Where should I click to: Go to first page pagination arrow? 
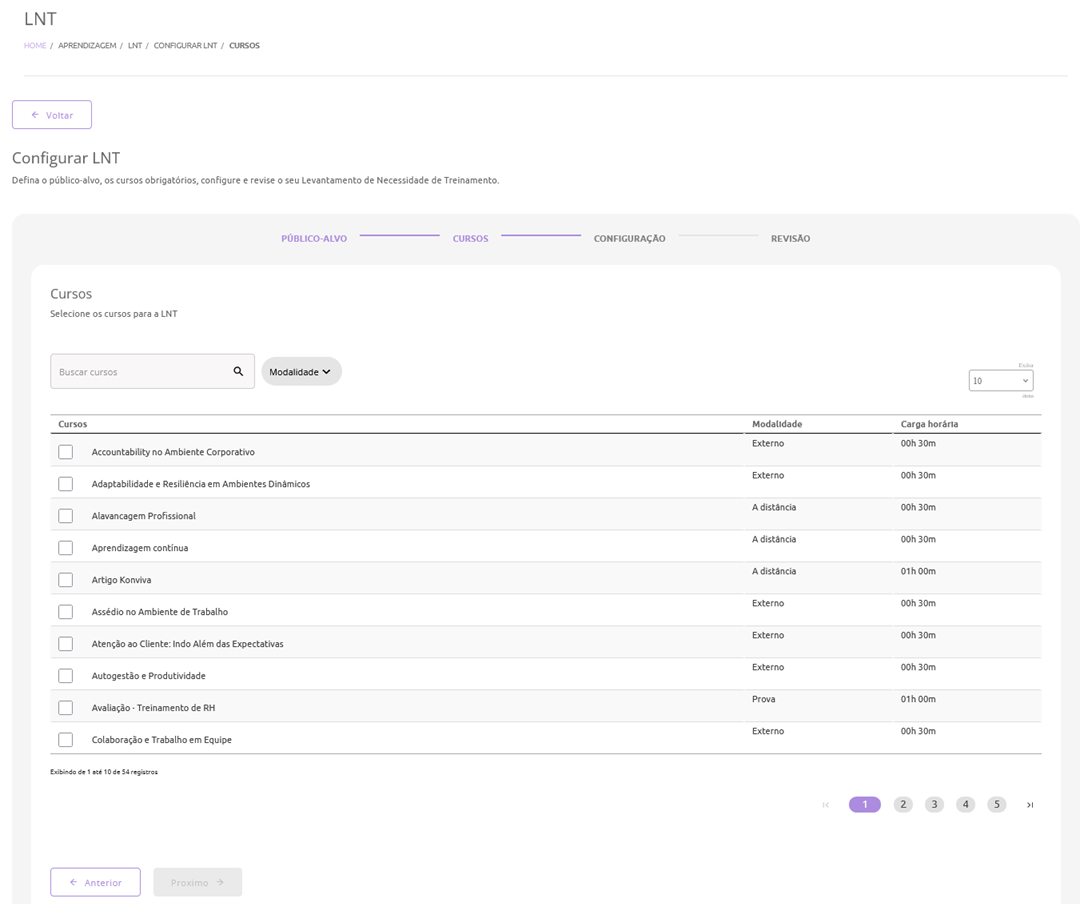(x=825, y=805)
